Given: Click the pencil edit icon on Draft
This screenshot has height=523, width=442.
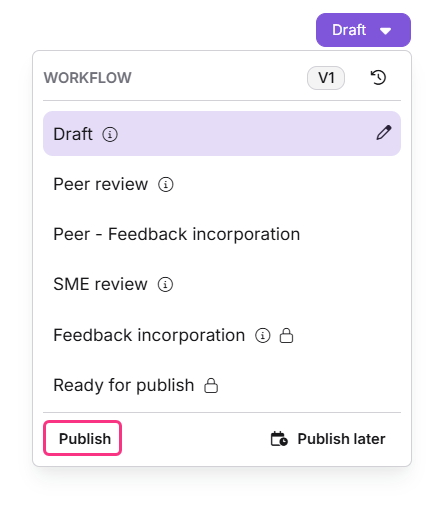Looking at the screenshot, I should coord(384,133).
